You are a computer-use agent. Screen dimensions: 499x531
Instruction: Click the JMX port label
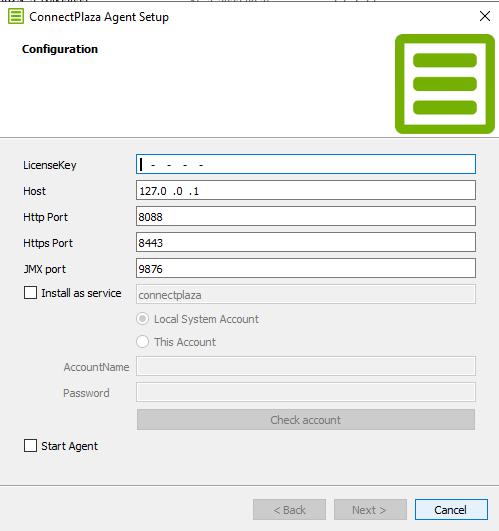45,269
